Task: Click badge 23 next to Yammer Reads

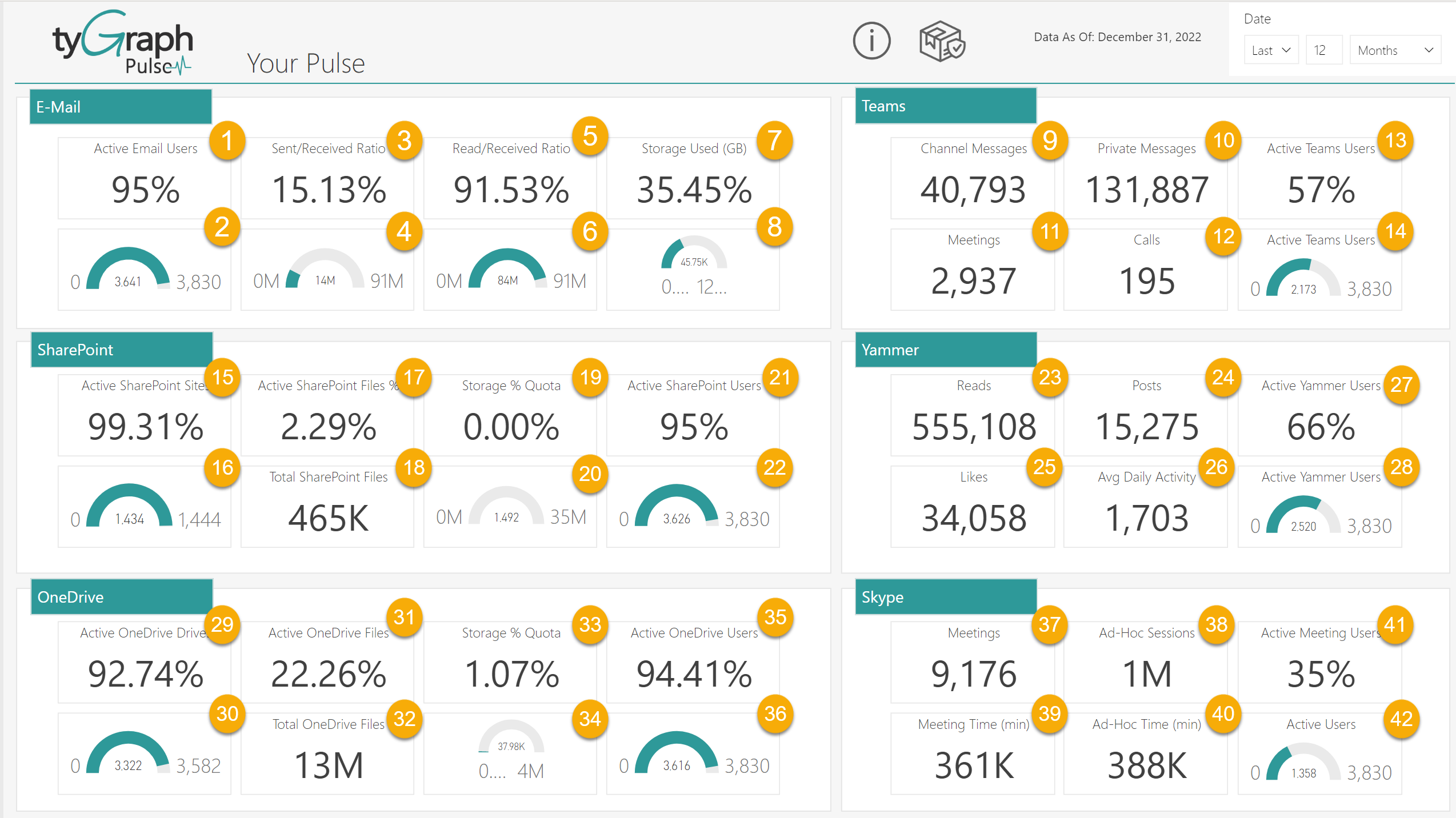Action: coord(1050,378)
